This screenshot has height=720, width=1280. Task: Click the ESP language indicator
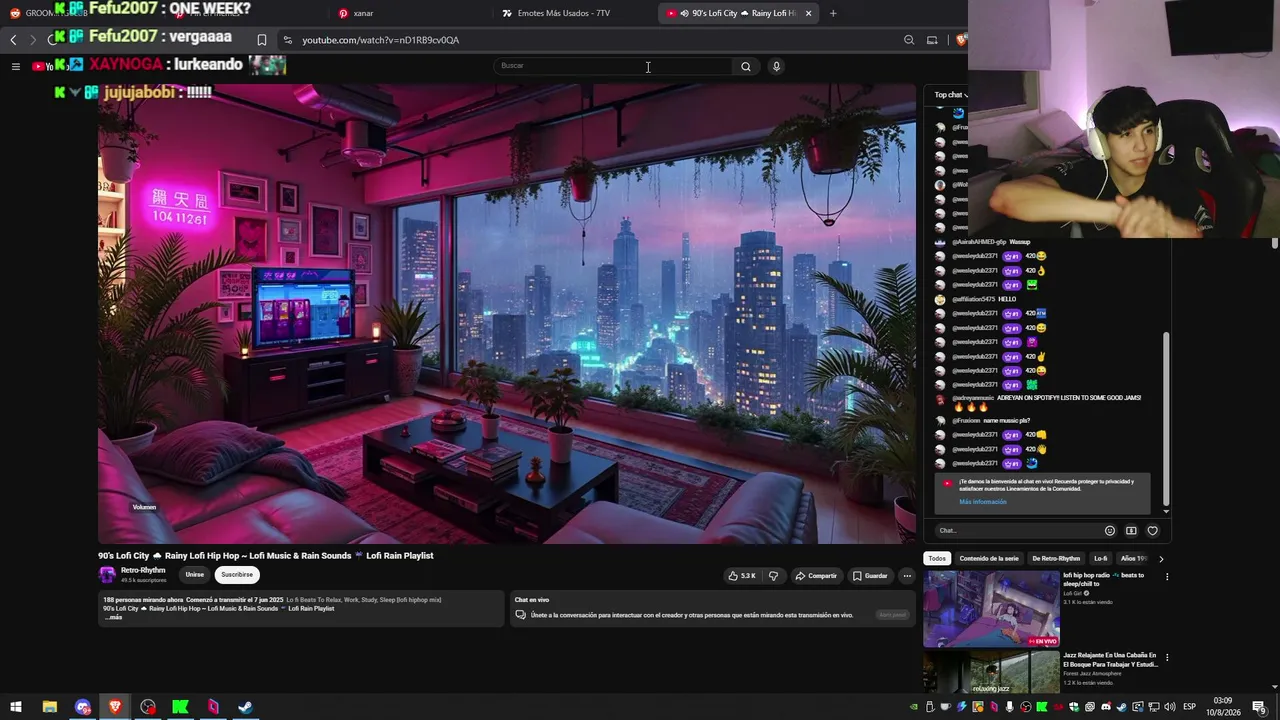pyautogui.click(x=1189, y=707)
